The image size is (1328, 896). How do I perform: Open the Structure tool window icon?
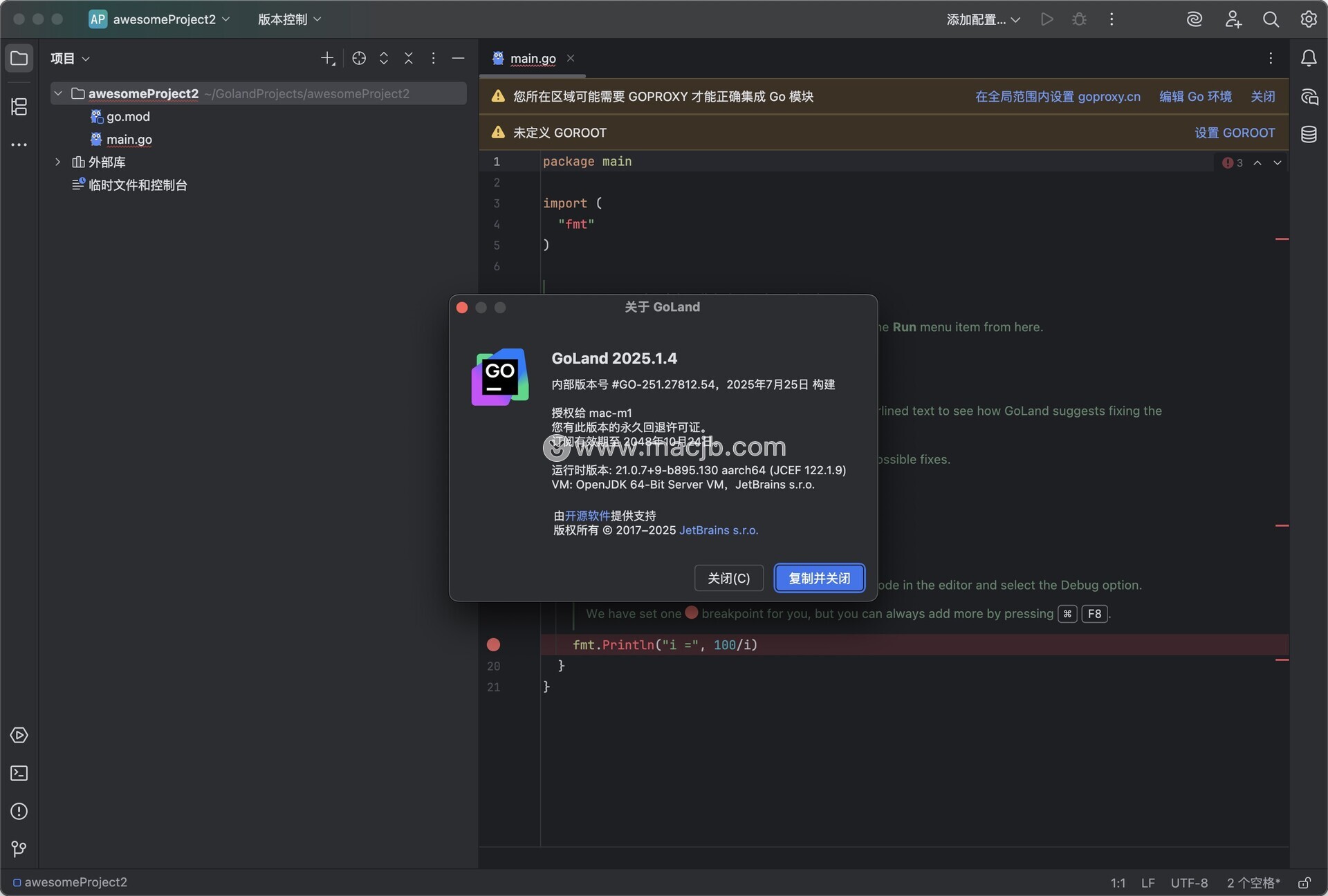(19, 106)
